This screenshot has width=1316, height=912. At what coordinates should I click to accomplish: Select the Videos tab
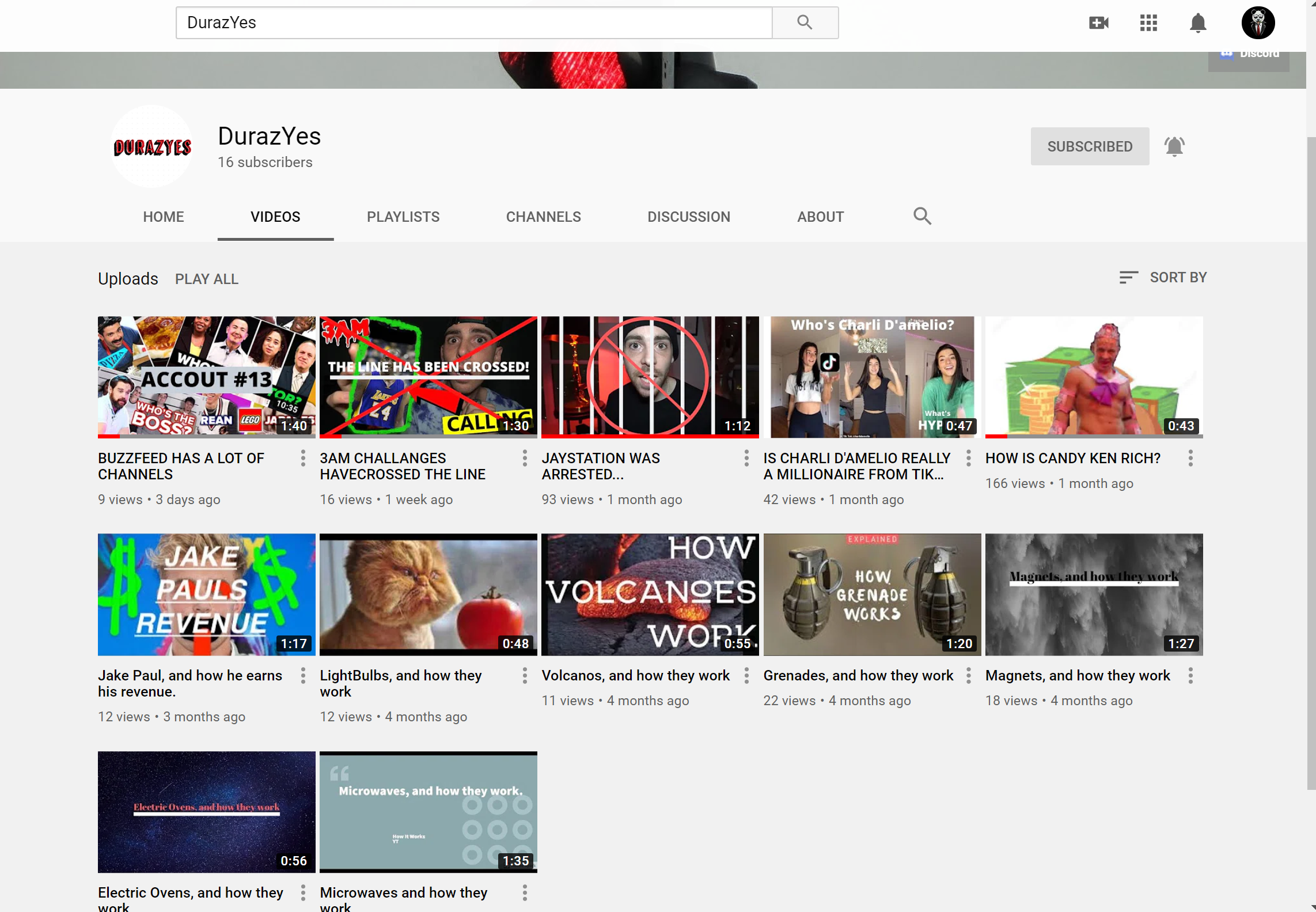tap(275, 217)
